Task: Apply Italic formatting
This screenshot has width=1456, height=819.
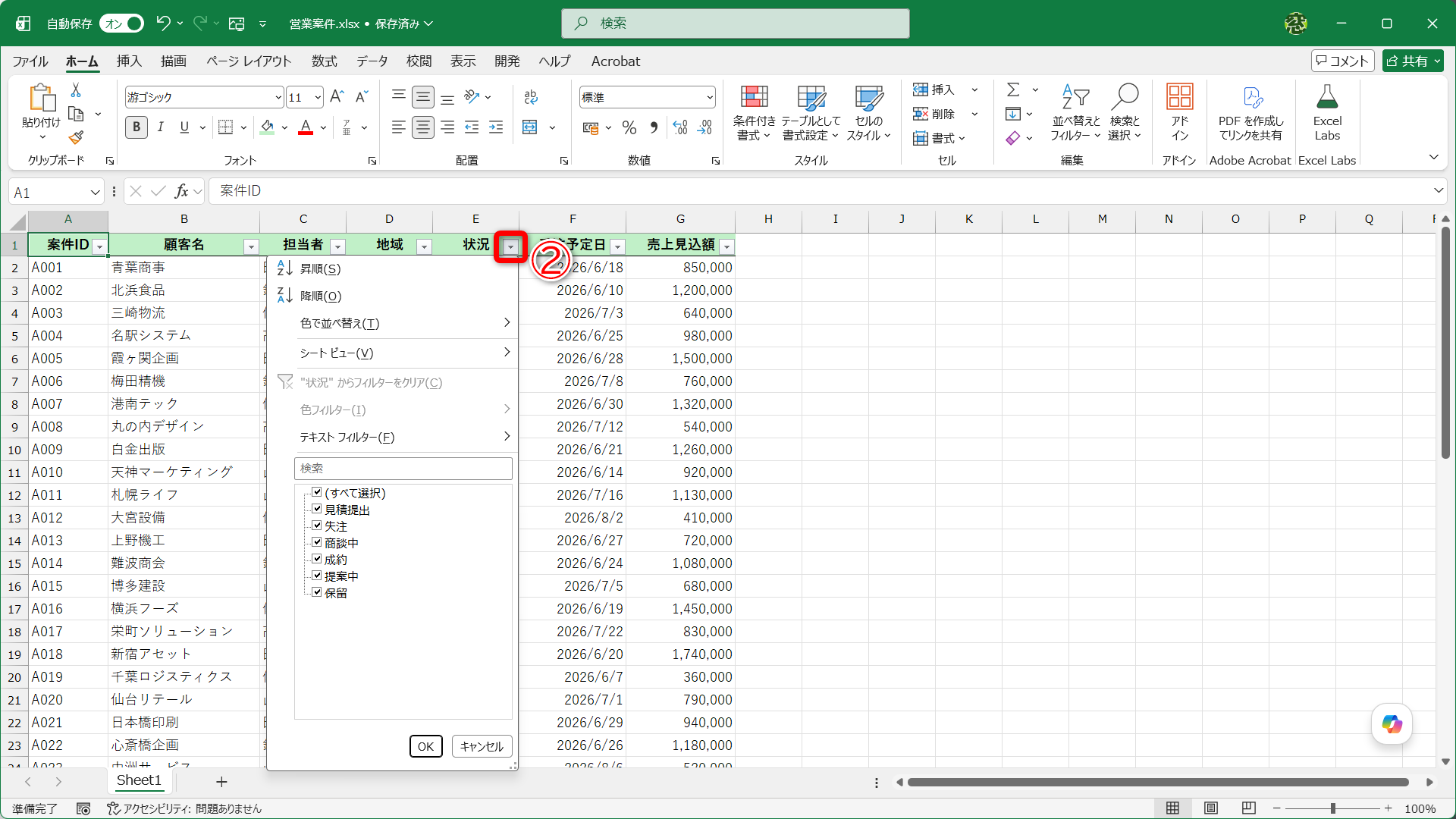Action: click(161, 127)
